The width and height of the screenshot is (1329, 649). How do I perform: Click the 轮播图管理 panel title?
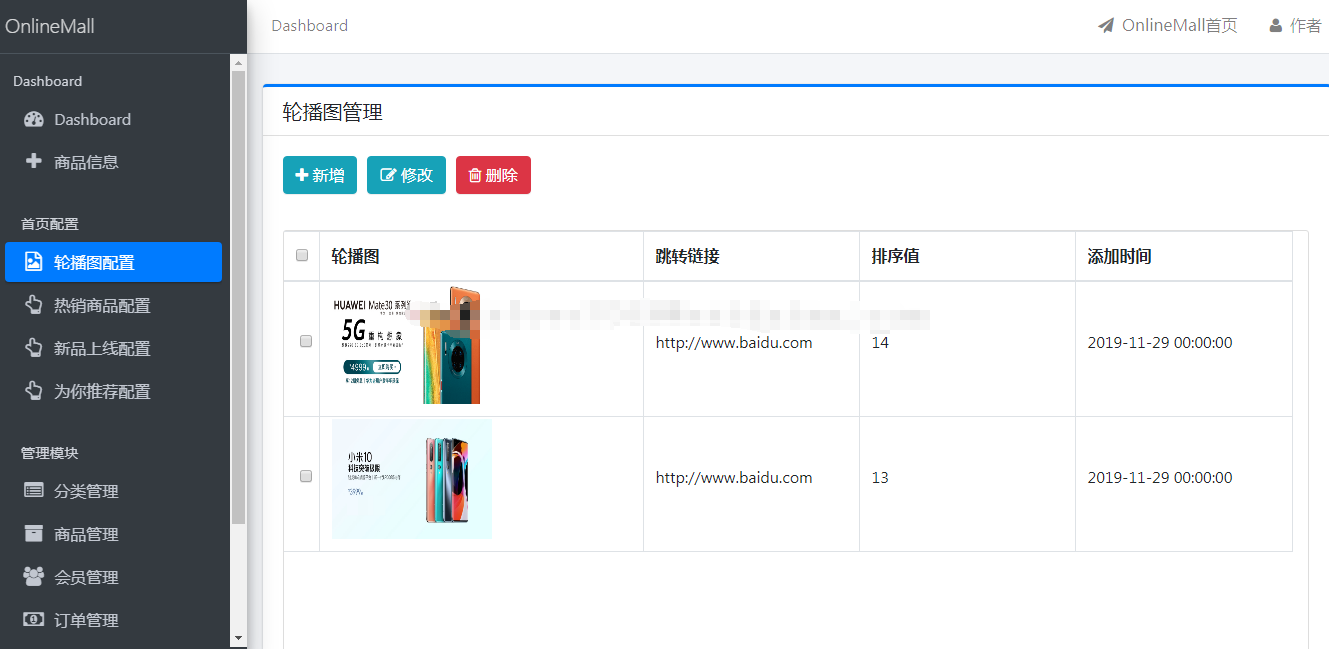[x=333, y=112]
